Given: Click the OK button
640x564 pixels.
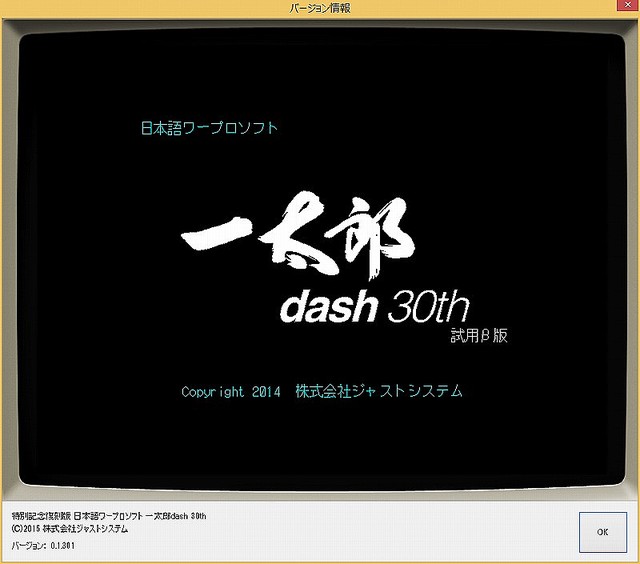Looking at the screenshot, I should [x=602, y=532].
